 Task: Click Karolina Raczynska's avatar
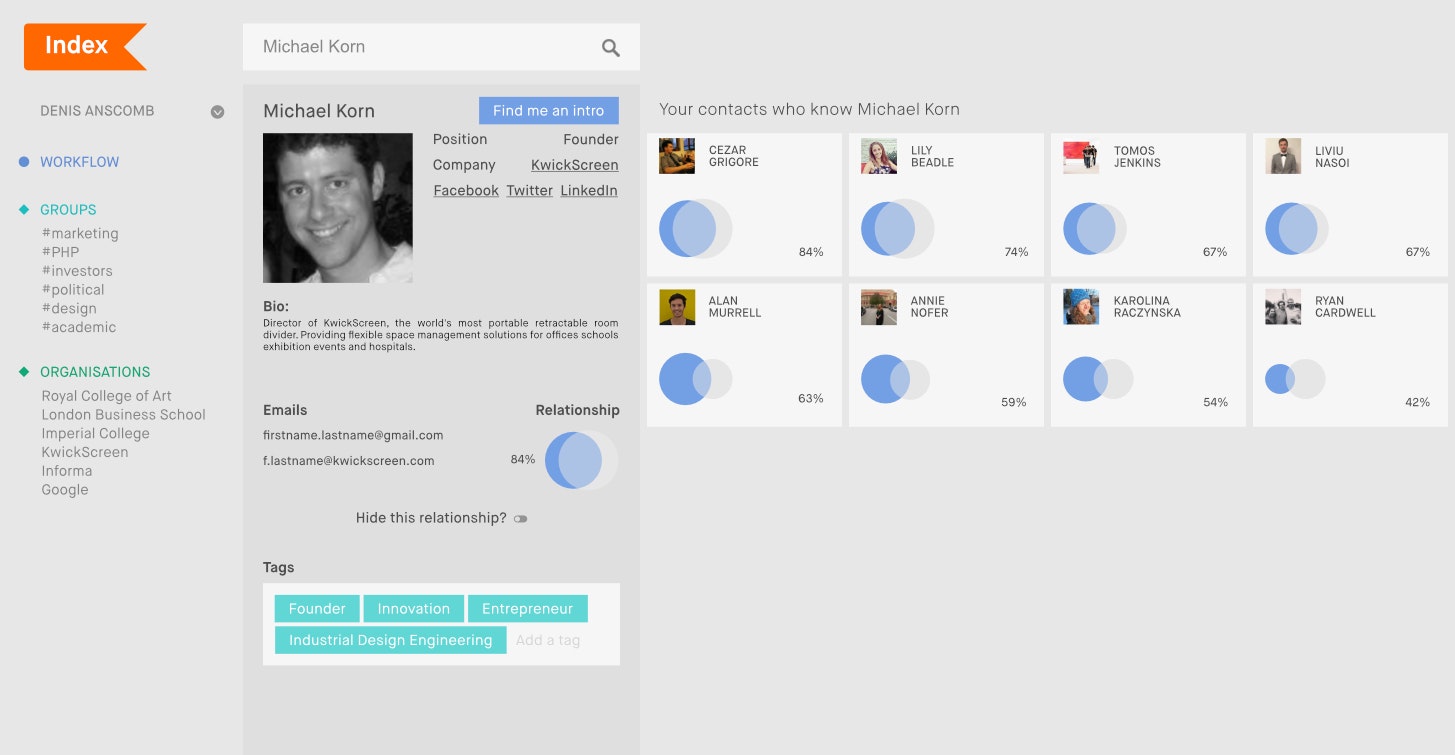pyautogui.click(x=1081, y=307)
